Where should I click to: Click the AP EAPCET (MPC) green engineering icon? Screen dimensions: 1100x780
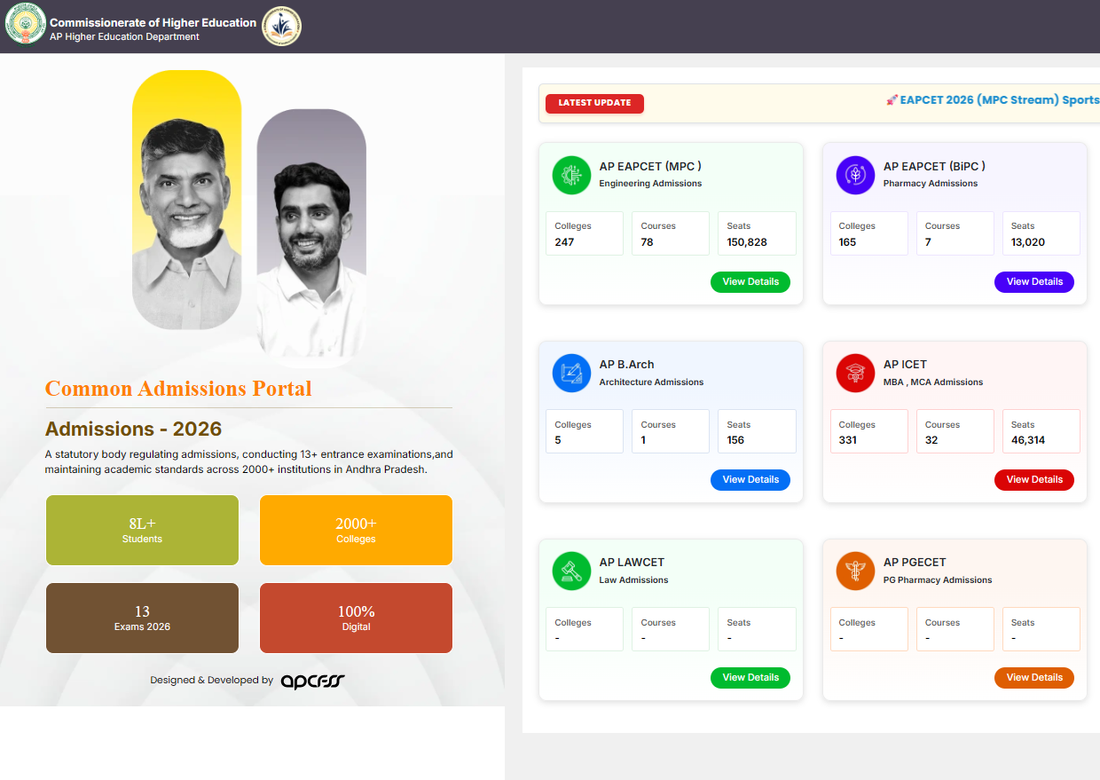571,175
